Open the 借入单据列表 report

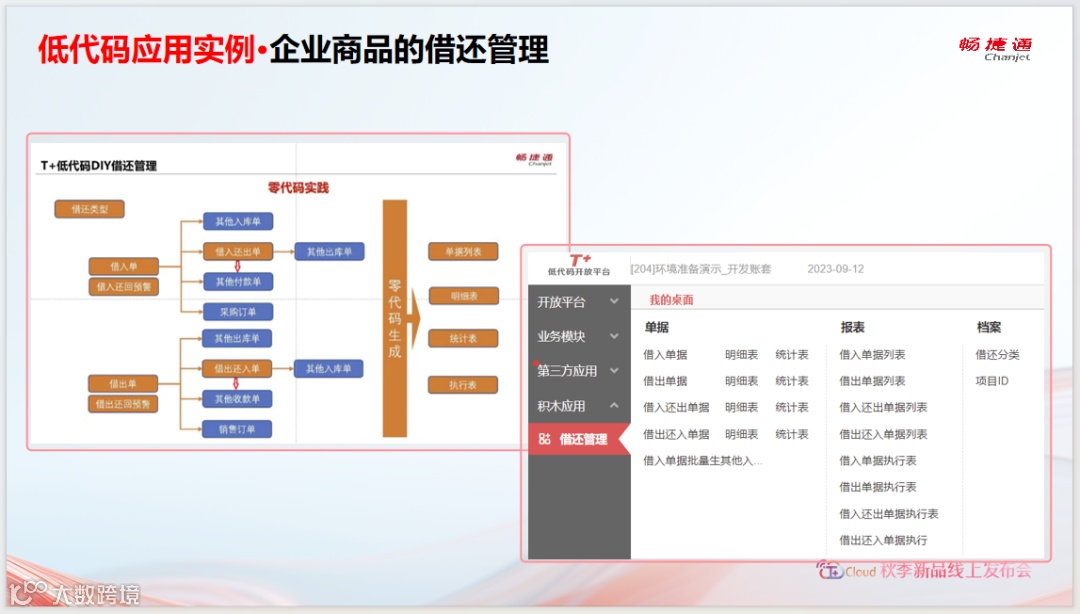872,355
